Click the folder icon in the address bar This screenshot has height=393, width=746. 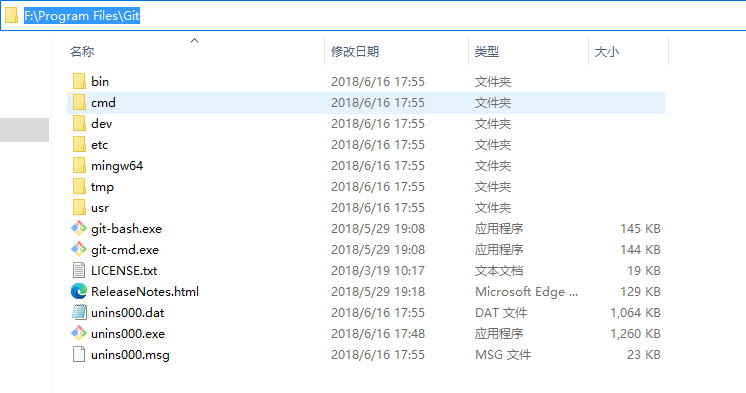click(x=11, y=15)
